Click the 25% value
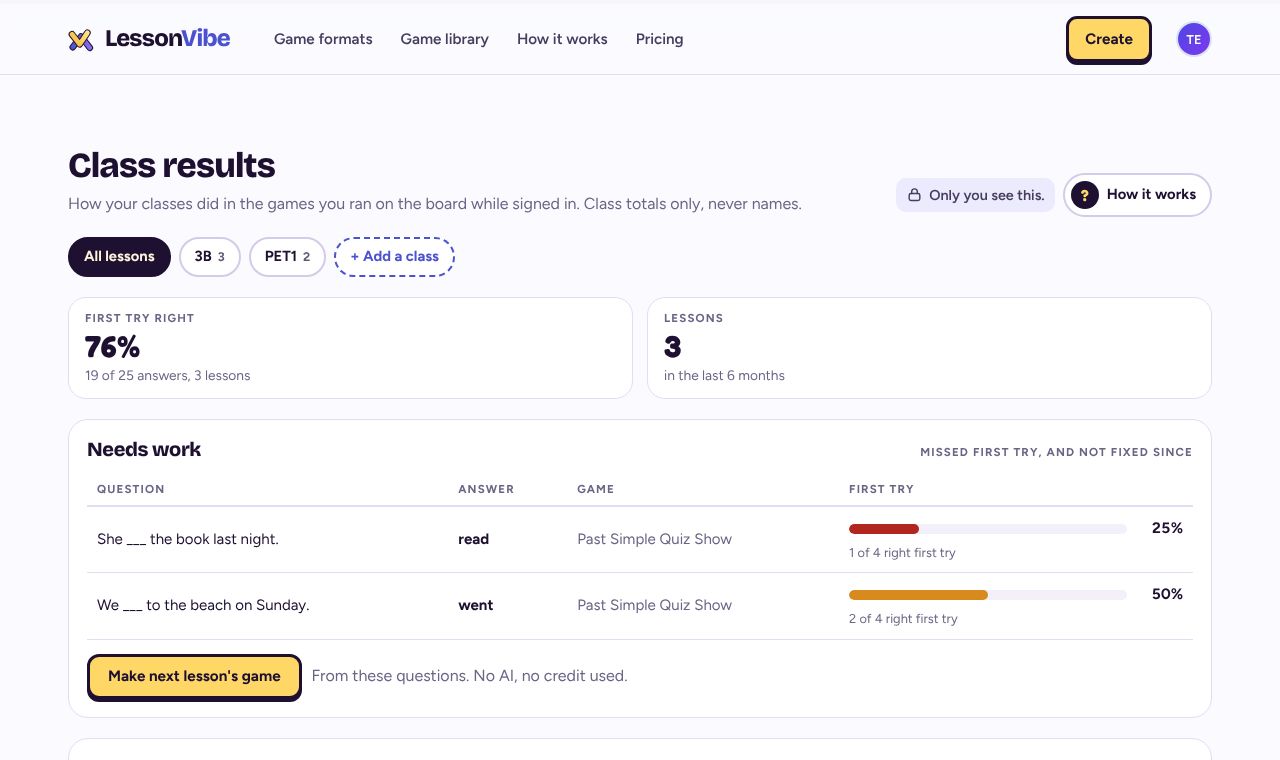1280x760 pixels. click(1167, 528)
